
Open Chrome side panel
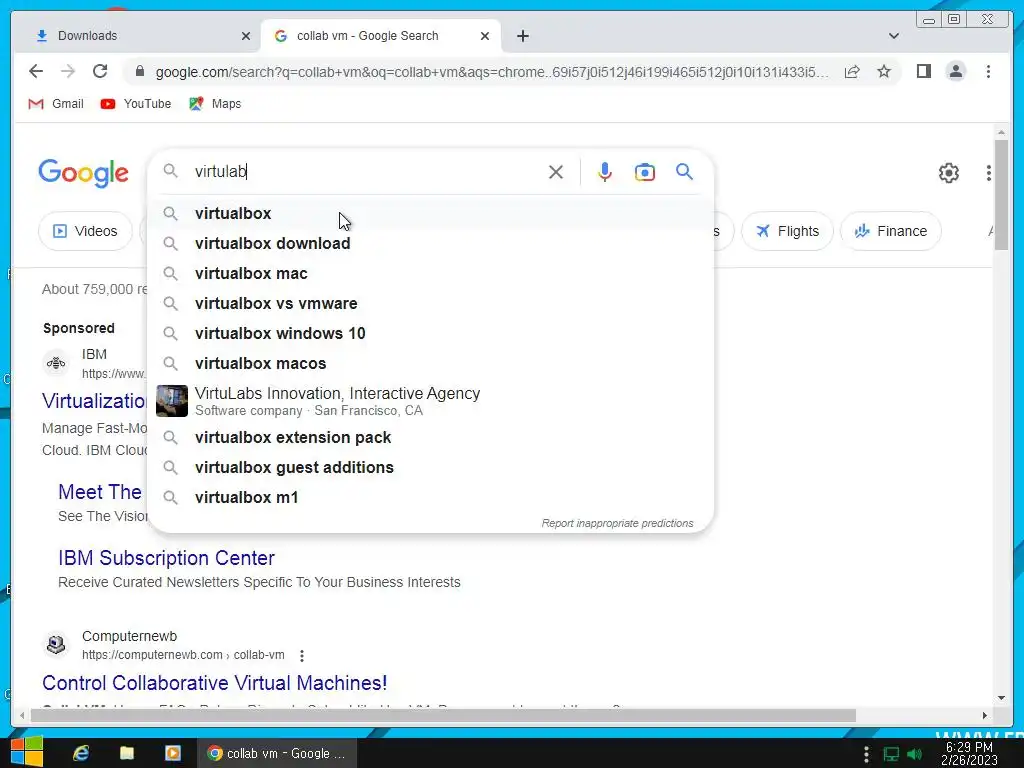[923, 71]
